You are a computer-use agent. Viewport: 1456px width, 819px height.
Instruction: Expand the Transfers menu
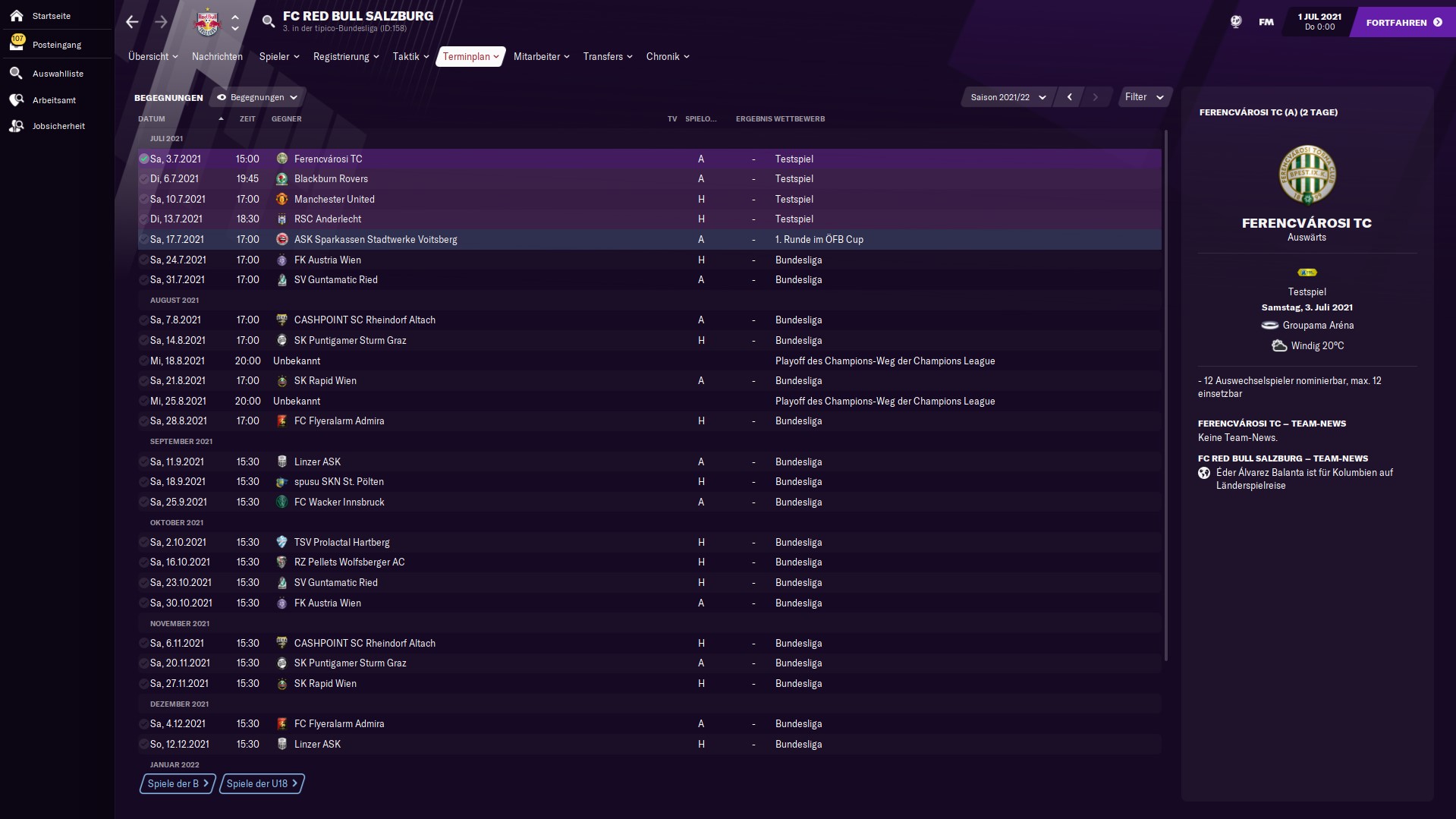click(608, 56)
